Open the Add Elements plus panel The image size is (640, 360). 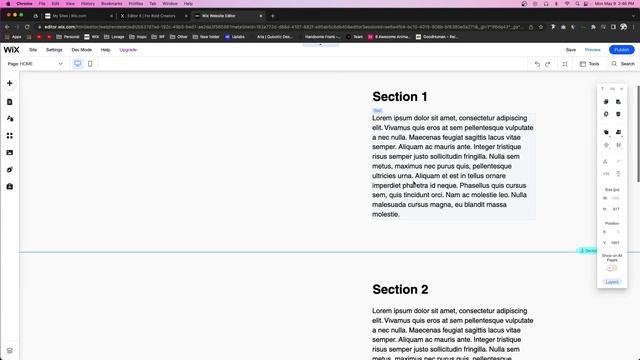(x=10, y=83)
